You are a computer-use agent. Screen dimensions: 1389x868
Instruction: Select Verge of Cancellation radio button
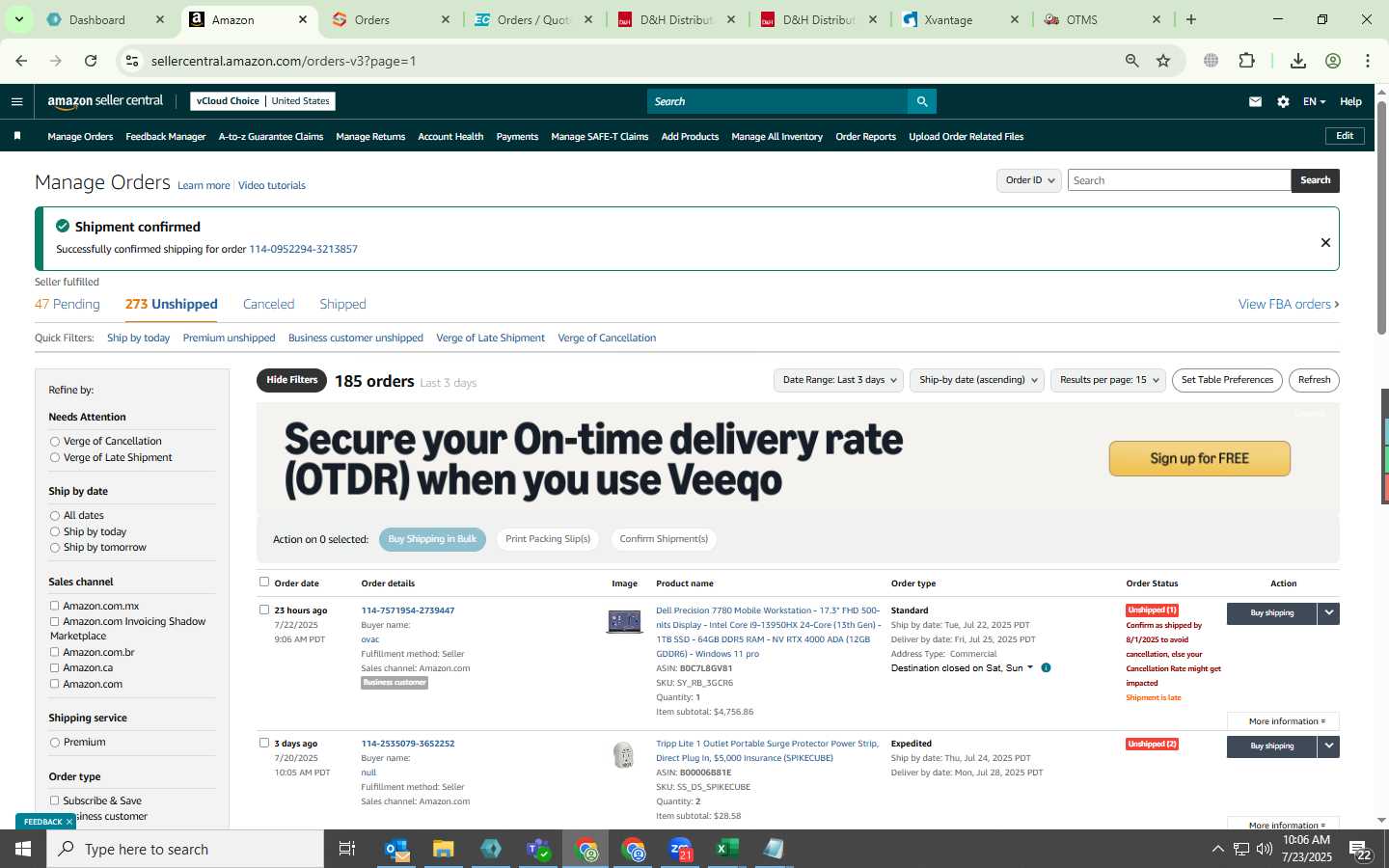(55, 442)
